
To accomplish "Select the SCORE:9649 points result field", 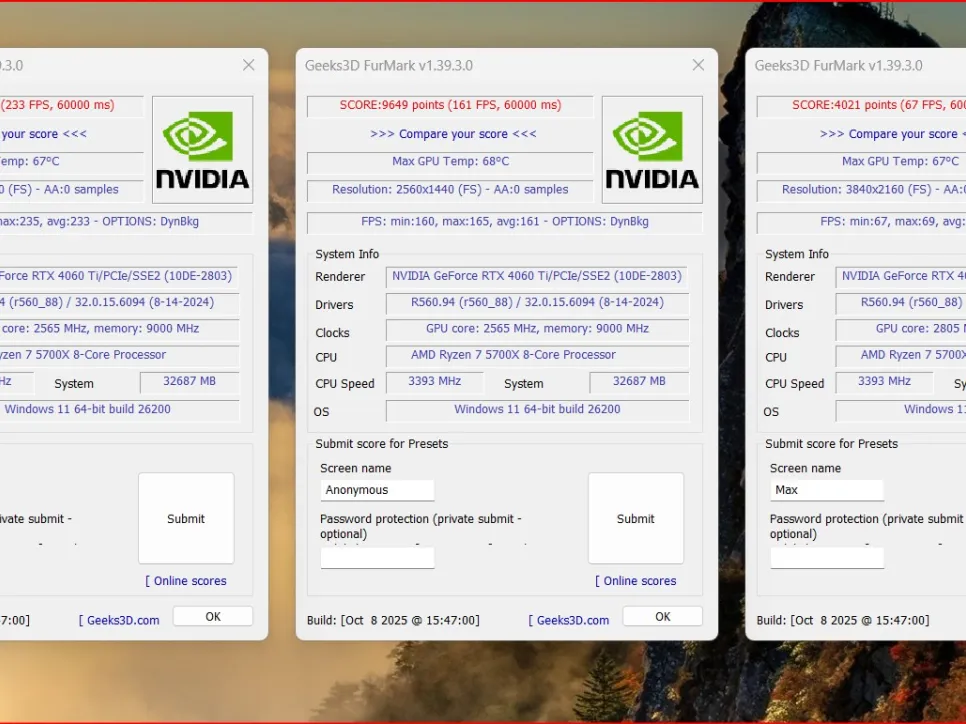I will tap(450, 106).
